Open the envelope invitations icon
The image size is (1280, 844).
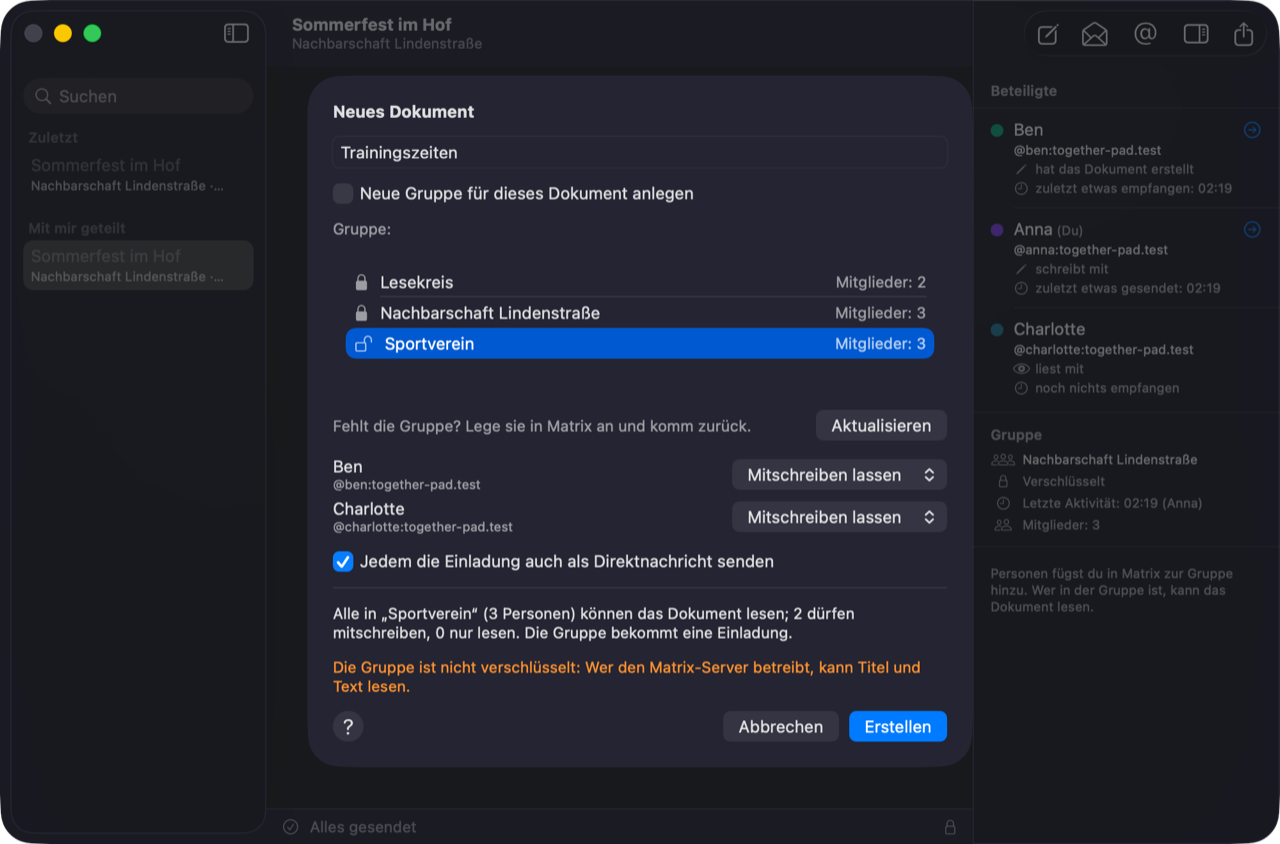click(1095, 34)
